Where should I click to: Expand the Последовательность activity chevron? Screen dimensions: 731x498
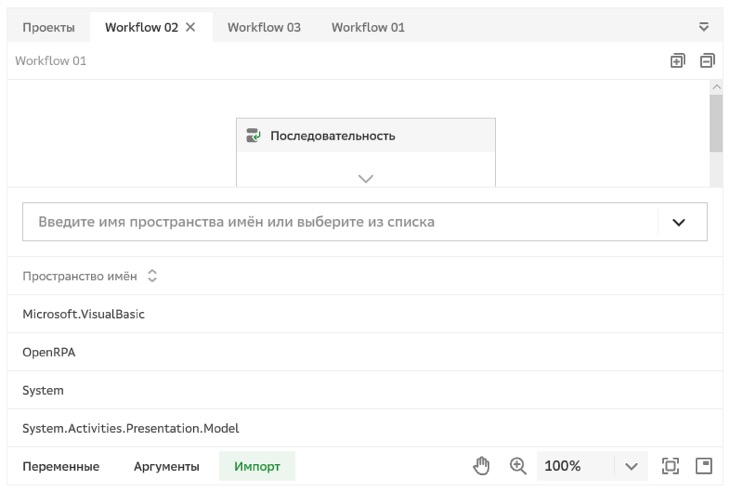(365, 177)
